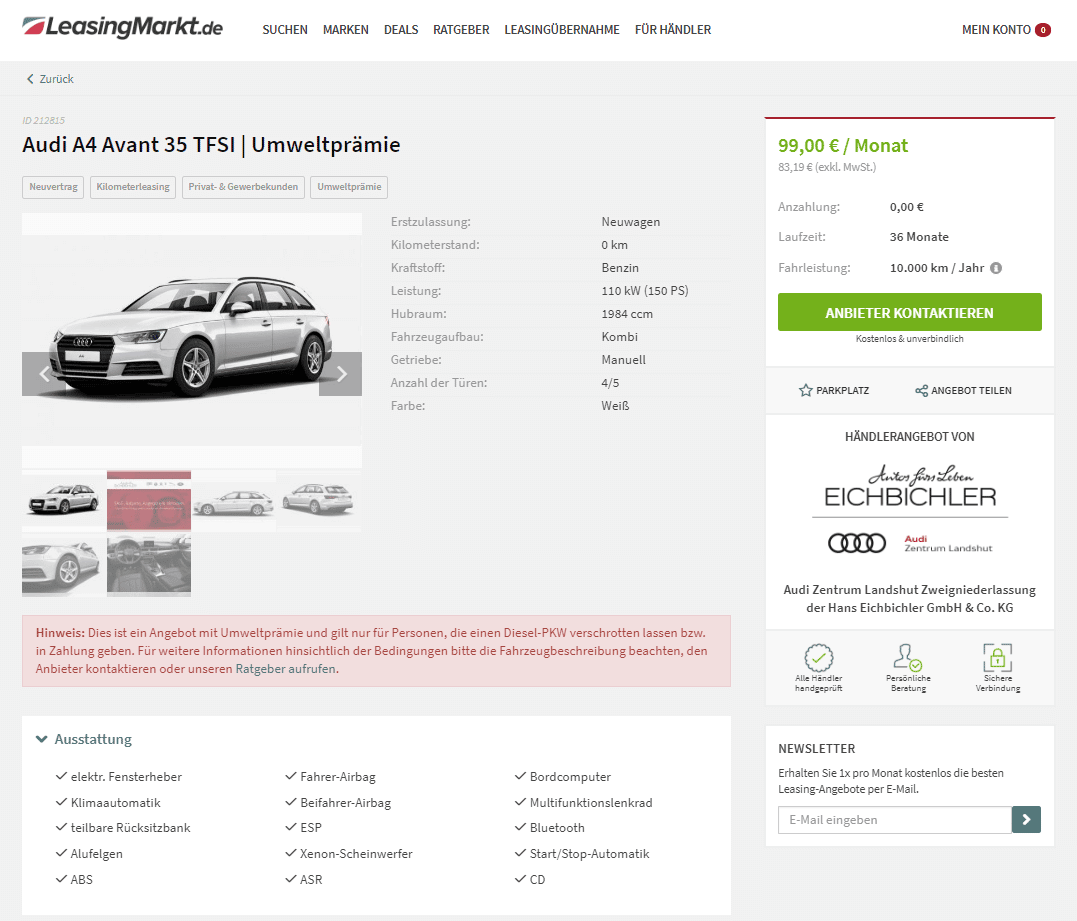
Task: Click the 'Klimaautomatik' equipment item
Action: 115,803
